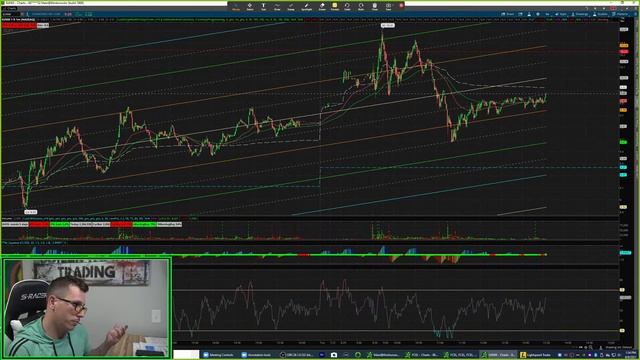Redo the last annotation

[361, 6]
